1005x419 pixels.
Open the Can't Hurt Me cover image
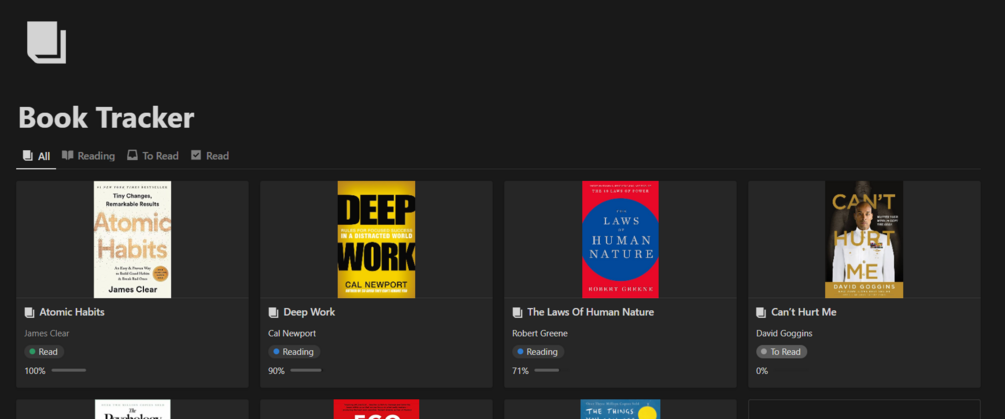pos(864,240)
